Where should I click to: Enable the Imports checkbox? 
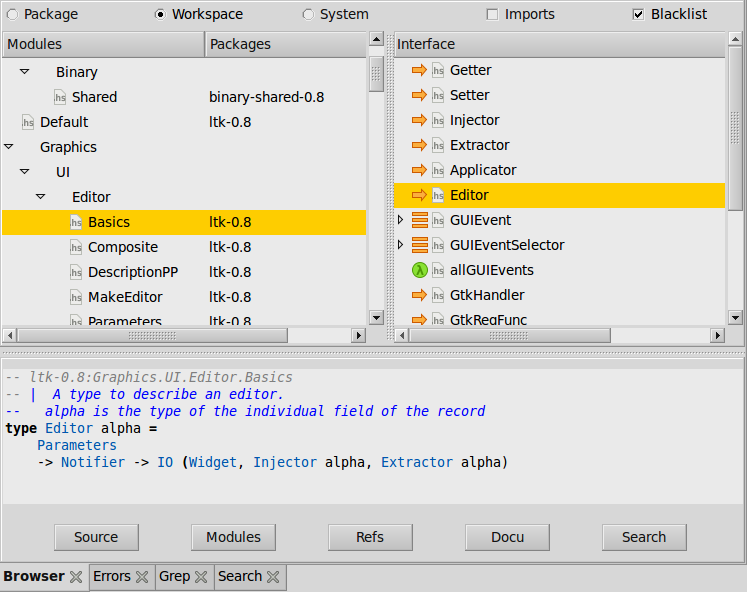tap(492, 14)
